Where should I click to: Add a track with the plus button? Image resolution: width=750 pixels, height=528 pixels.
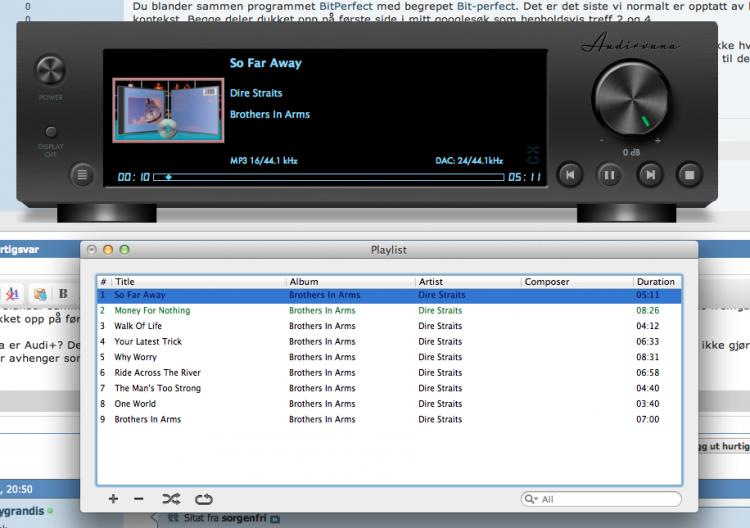click(113, 499)
